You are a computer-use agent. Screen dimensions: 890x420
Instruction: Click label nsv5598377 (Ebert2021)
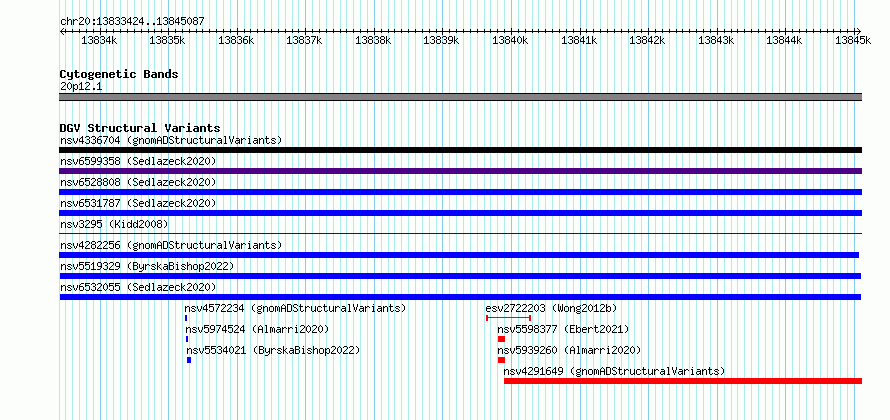coord(564,329)
